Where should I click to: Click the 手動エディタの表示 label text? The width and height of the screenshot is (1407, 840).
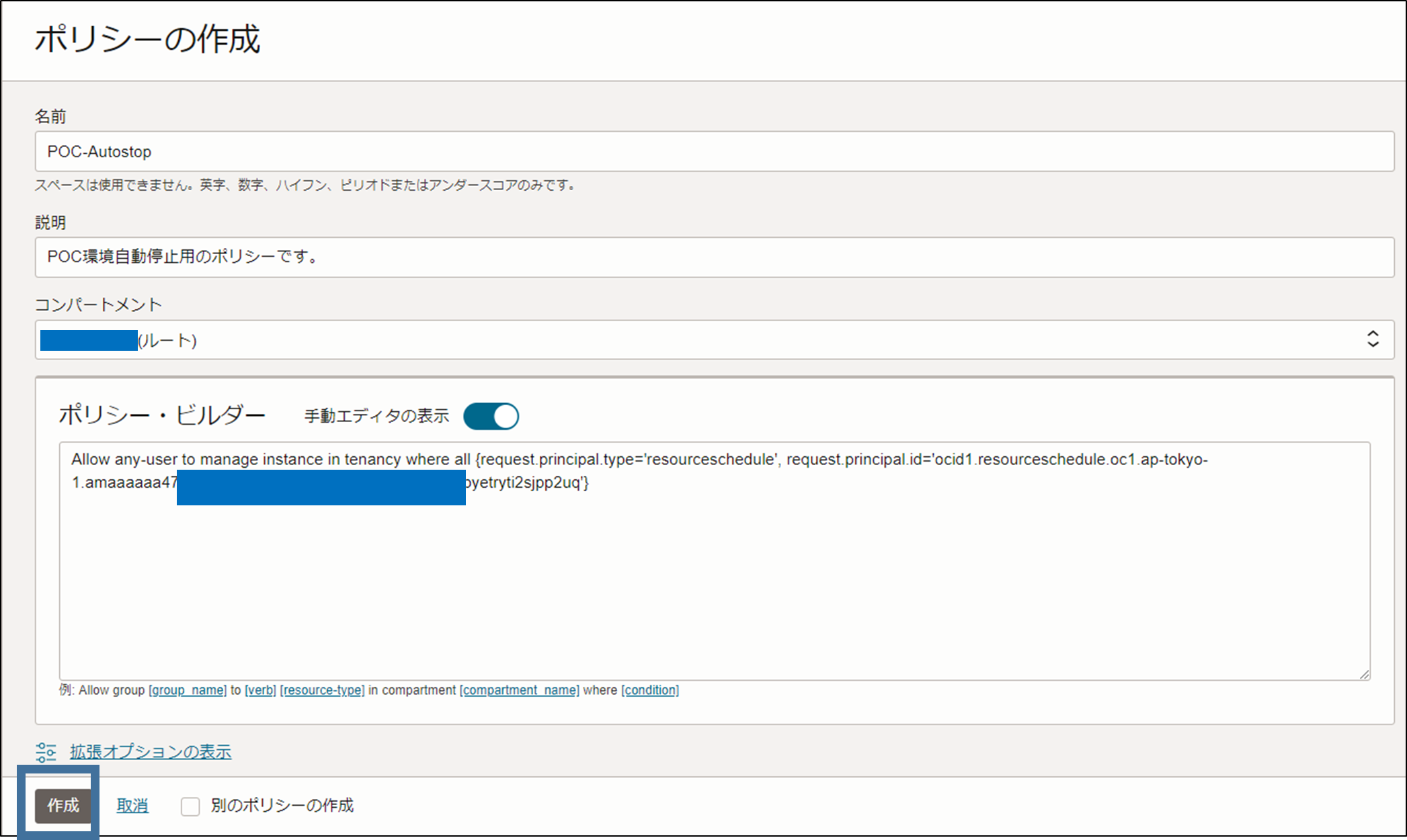376,417
